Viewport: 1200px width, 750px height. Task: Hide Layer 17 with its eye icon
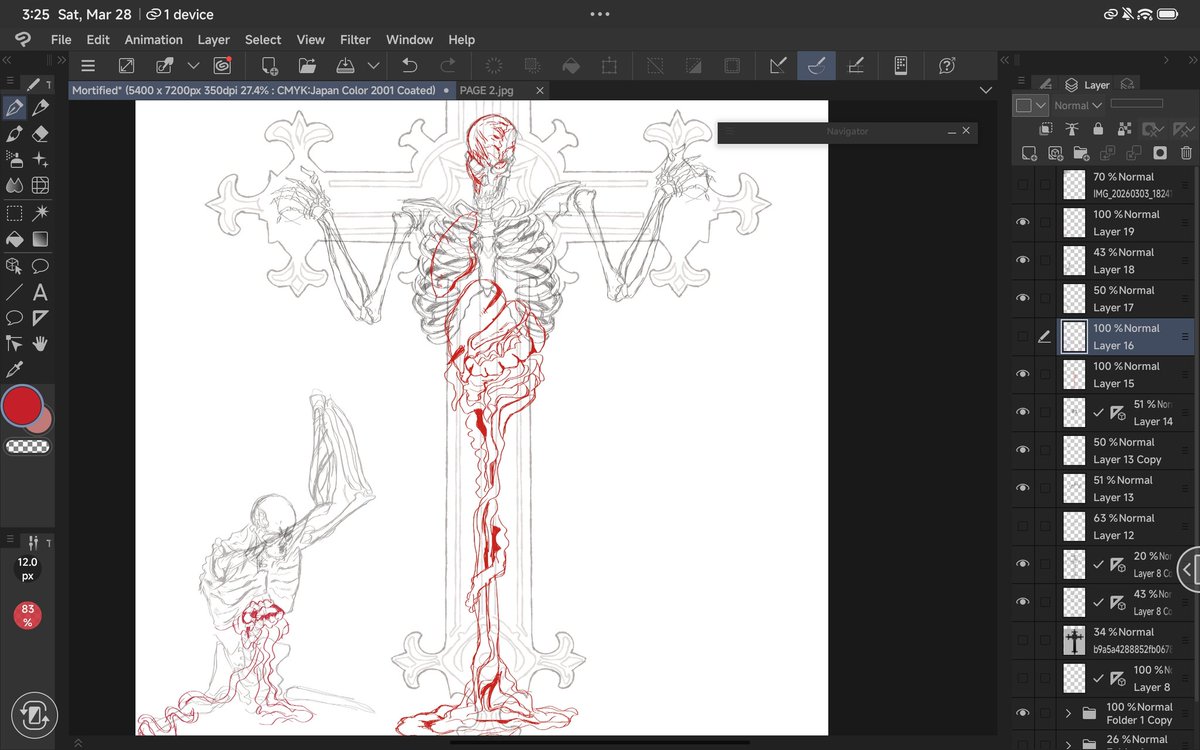coord(1022,298)
